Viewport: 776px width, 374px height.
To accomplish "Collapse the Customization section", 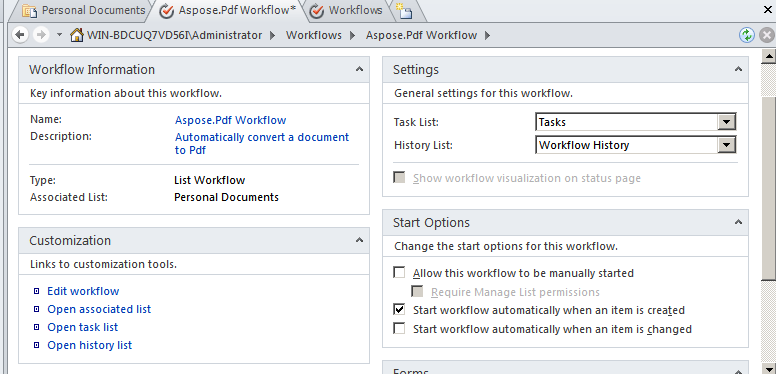I will coord(359,240).
